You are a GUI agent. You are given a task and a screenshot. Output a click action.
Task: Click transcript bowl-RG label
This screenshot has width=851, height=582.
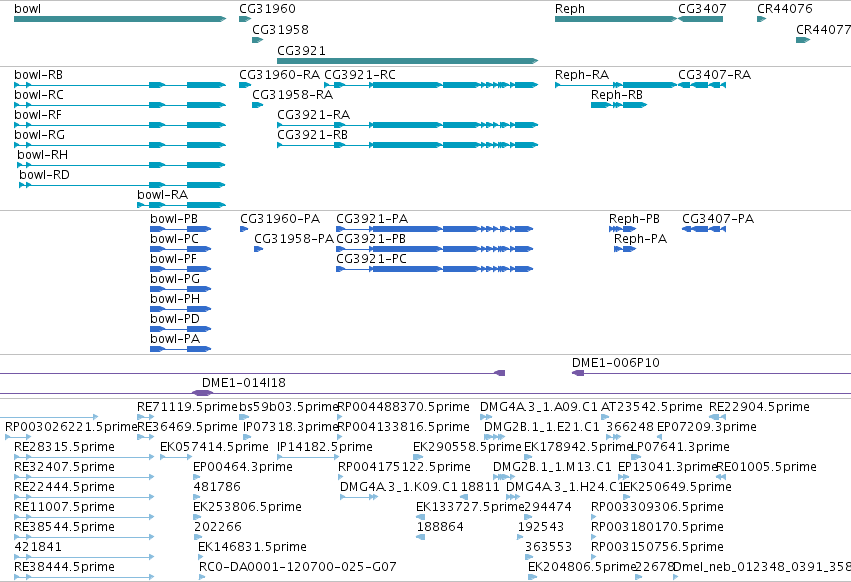39,135
